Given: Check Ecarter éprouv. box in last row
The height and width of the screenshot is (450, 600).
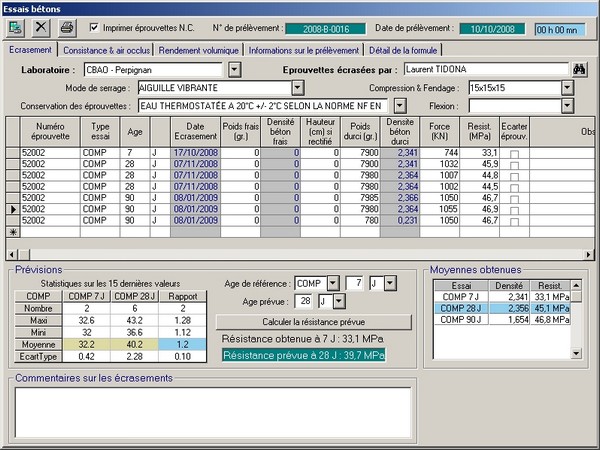Looking at the screenshot, I should [x=515, y=220].
